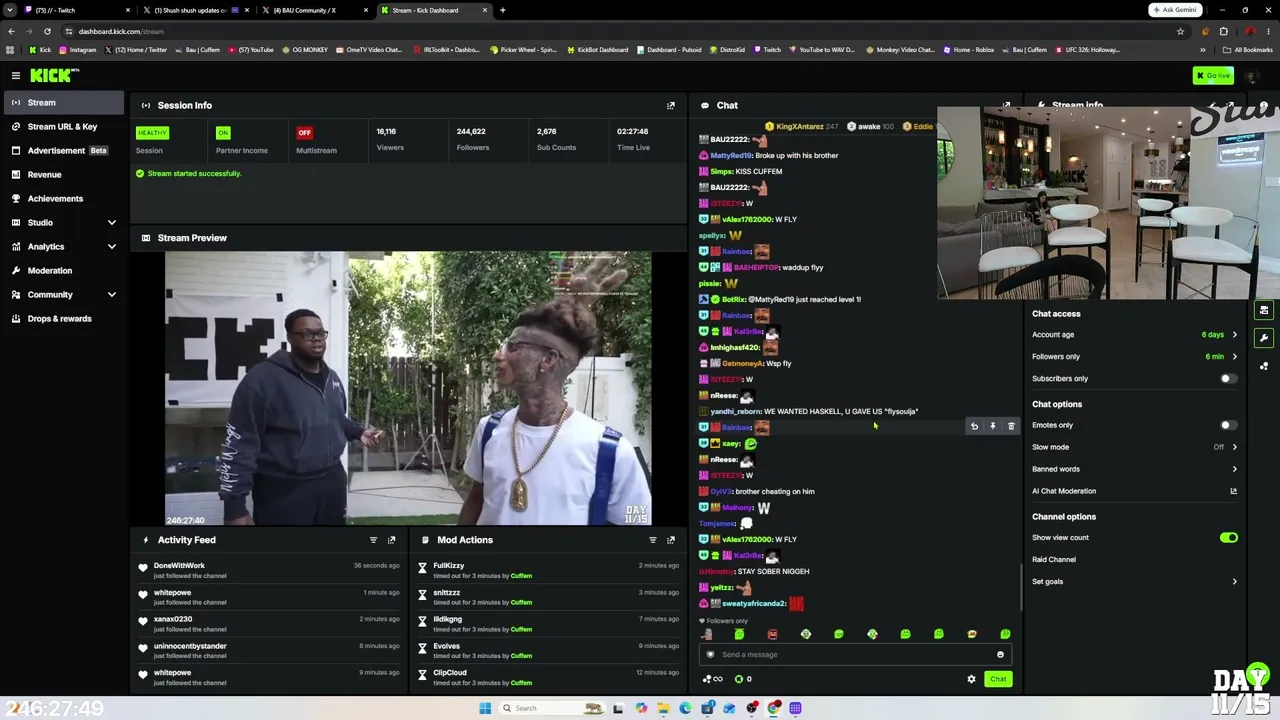This screenshot has width=1280, height=720.
Task: Pop out the Activity Feed panel
Action: point(391,540)
